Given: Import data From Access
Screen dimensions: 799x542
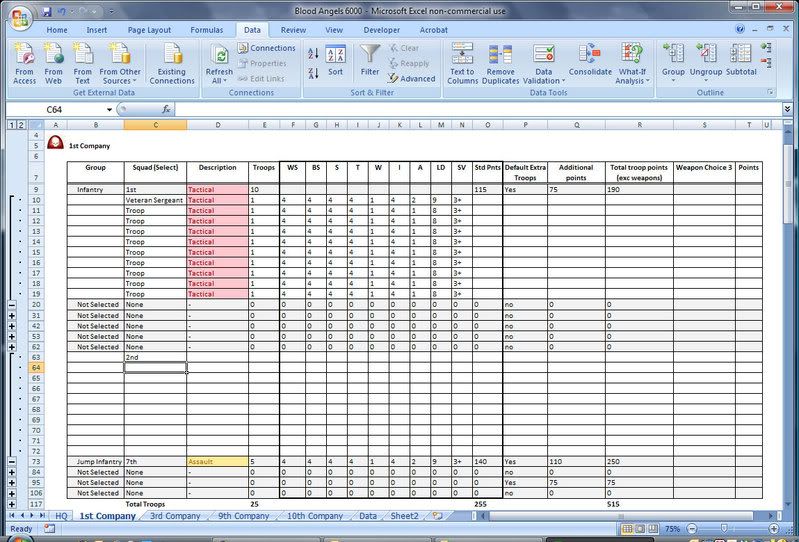Looking at the screenshot, I should pos(24,64).
